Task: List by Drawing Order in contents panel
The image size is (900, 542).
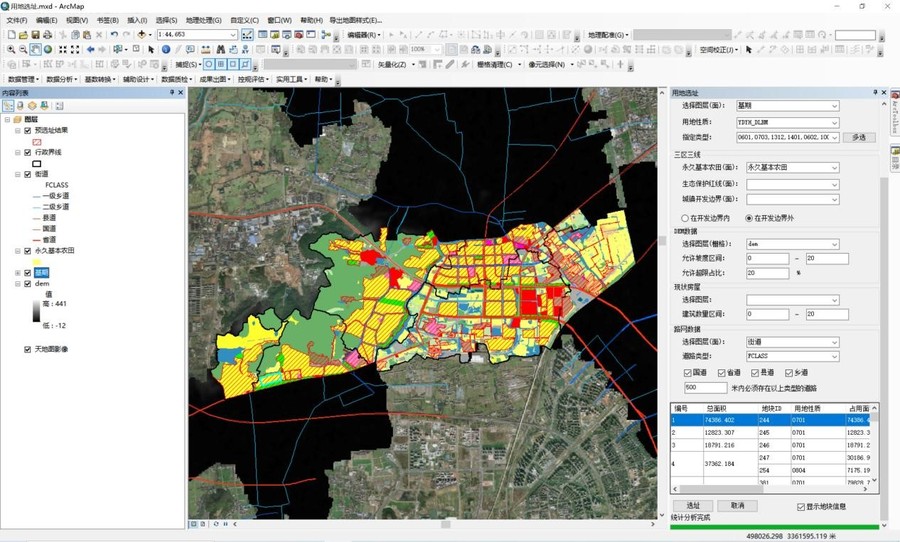Action: 8,106
